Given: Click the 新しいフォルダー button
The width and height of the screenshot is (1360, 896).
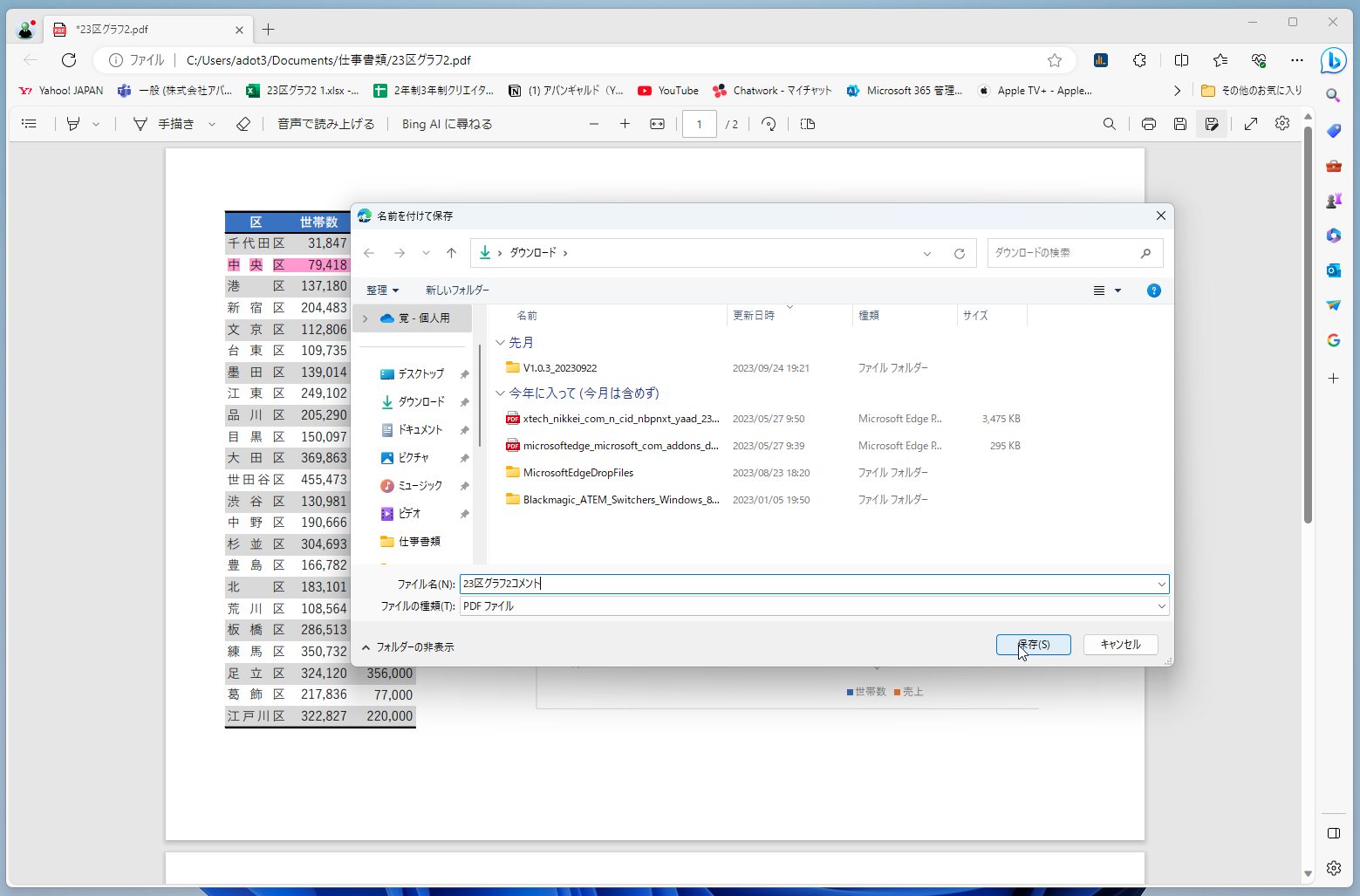Looking at the screenshot, I should pyautogui.click(x=457, y=291).
